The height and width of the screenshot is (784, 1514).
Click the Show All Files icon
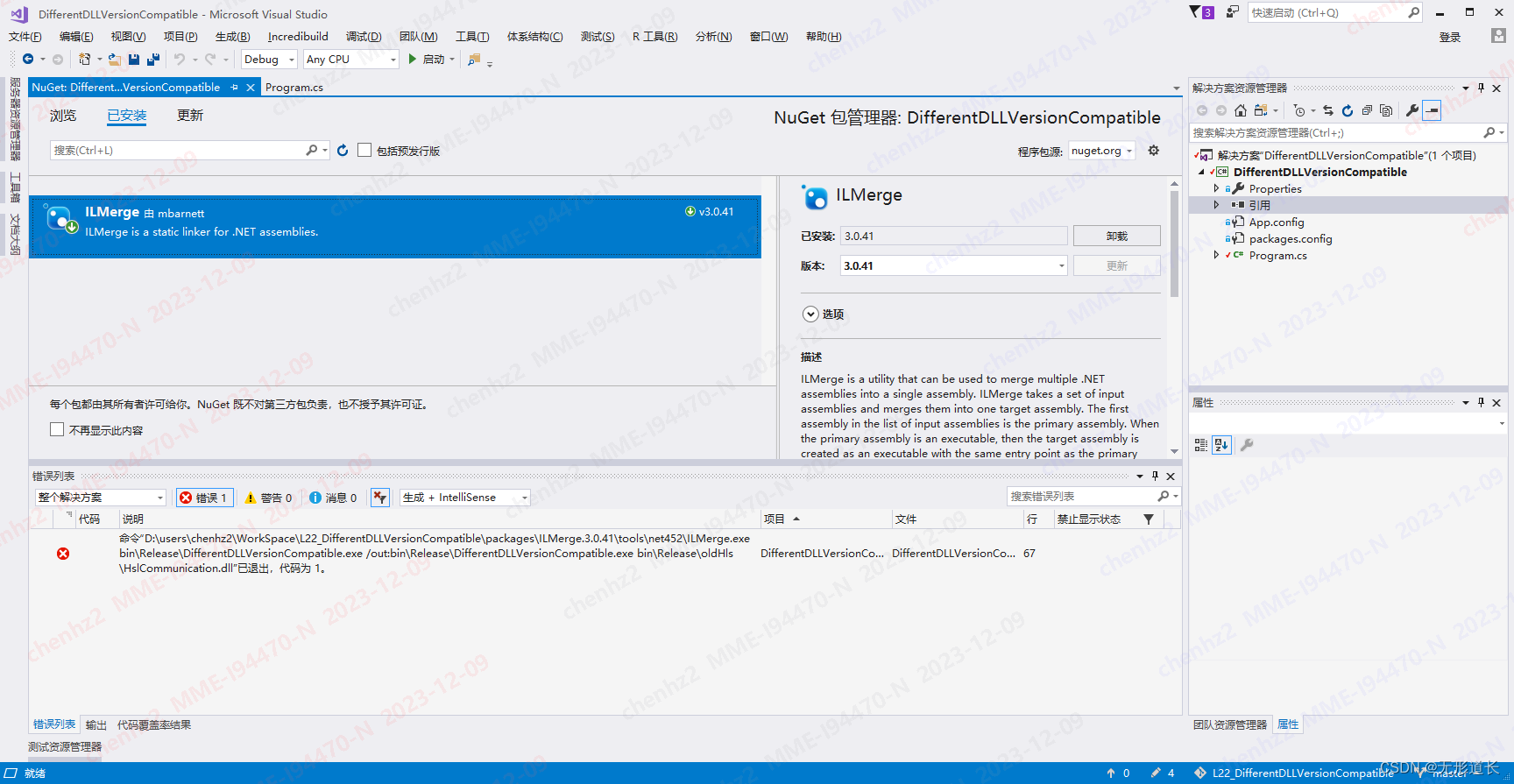1386,110
